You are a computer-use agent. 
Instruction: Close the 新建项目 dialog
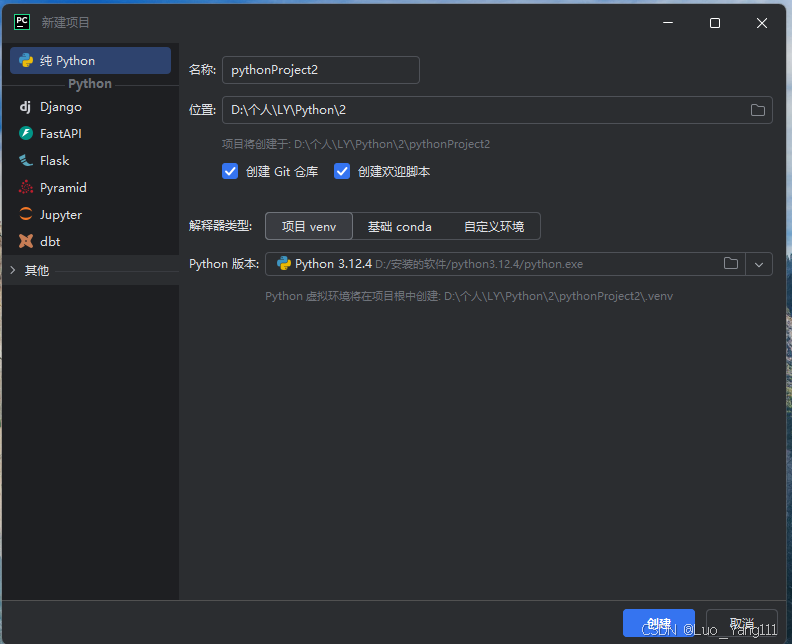point(762,23)
